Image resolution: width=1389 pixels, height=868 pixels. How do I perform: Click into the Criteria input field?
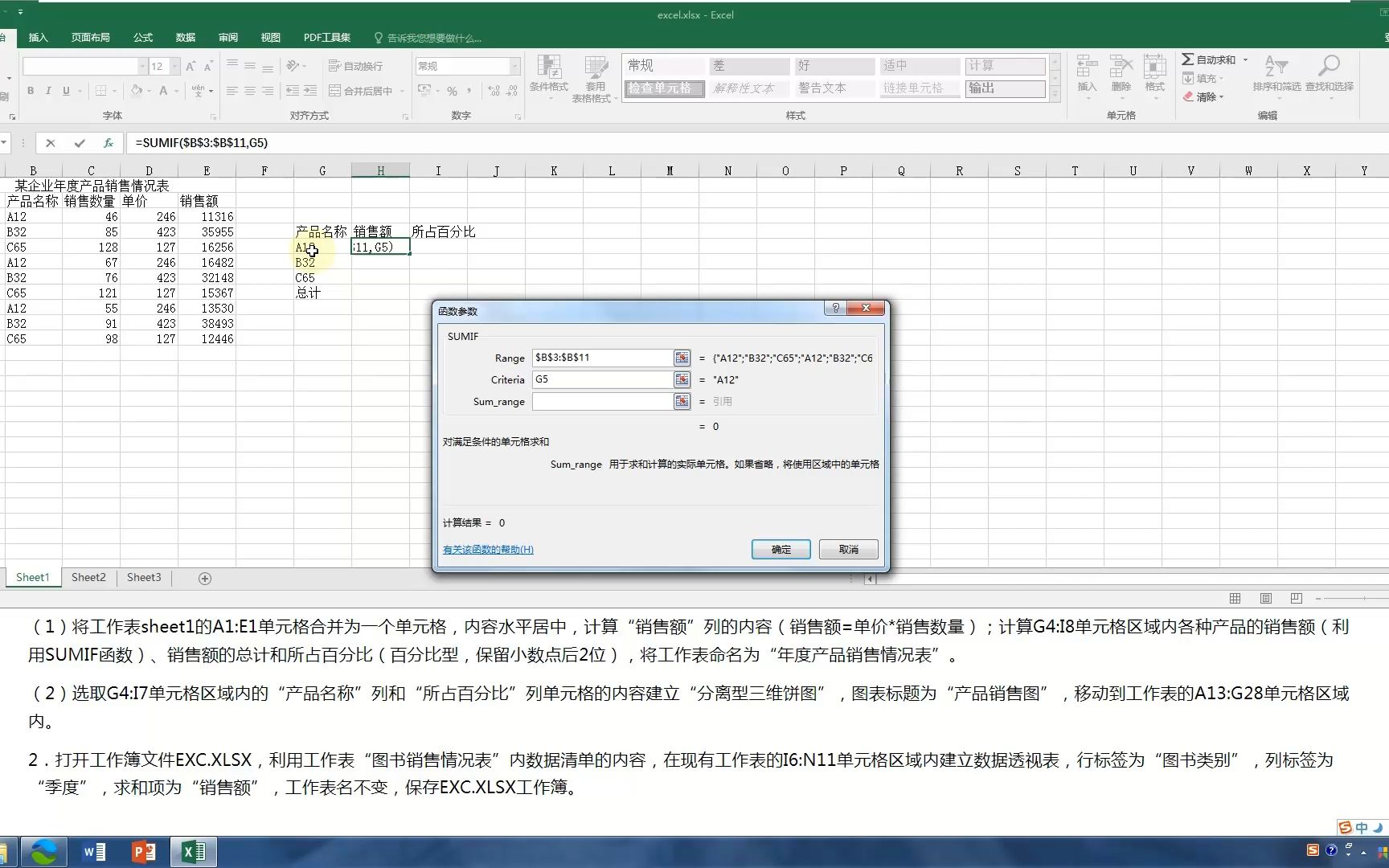point(602,379)
